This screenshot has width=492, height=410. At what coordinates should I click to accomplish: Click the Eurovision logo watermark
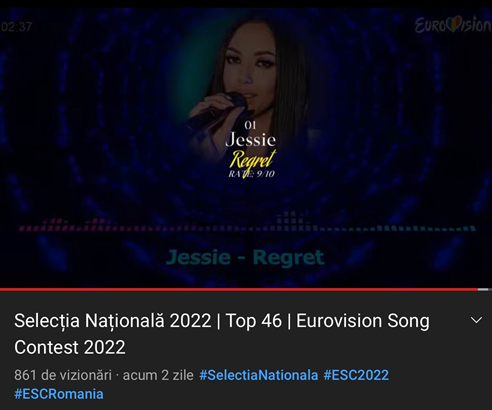(453, 25)
